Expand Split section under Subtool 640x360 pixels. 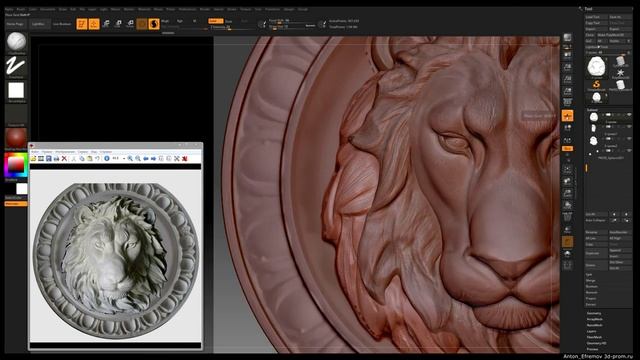(x=589, y=275)
